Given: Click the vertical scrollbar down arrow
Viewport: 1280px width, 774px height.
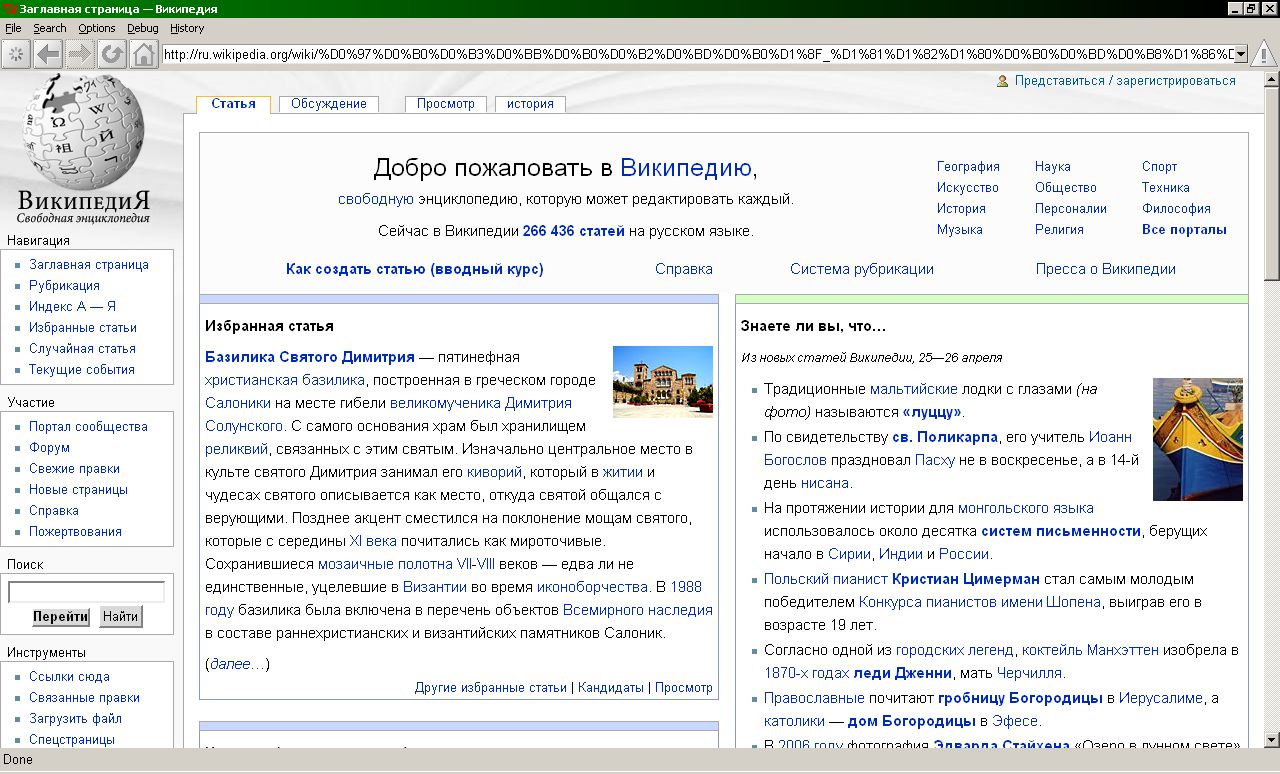Looking at the screenshot, I should pyautogui.click(x=1271, y=739).
